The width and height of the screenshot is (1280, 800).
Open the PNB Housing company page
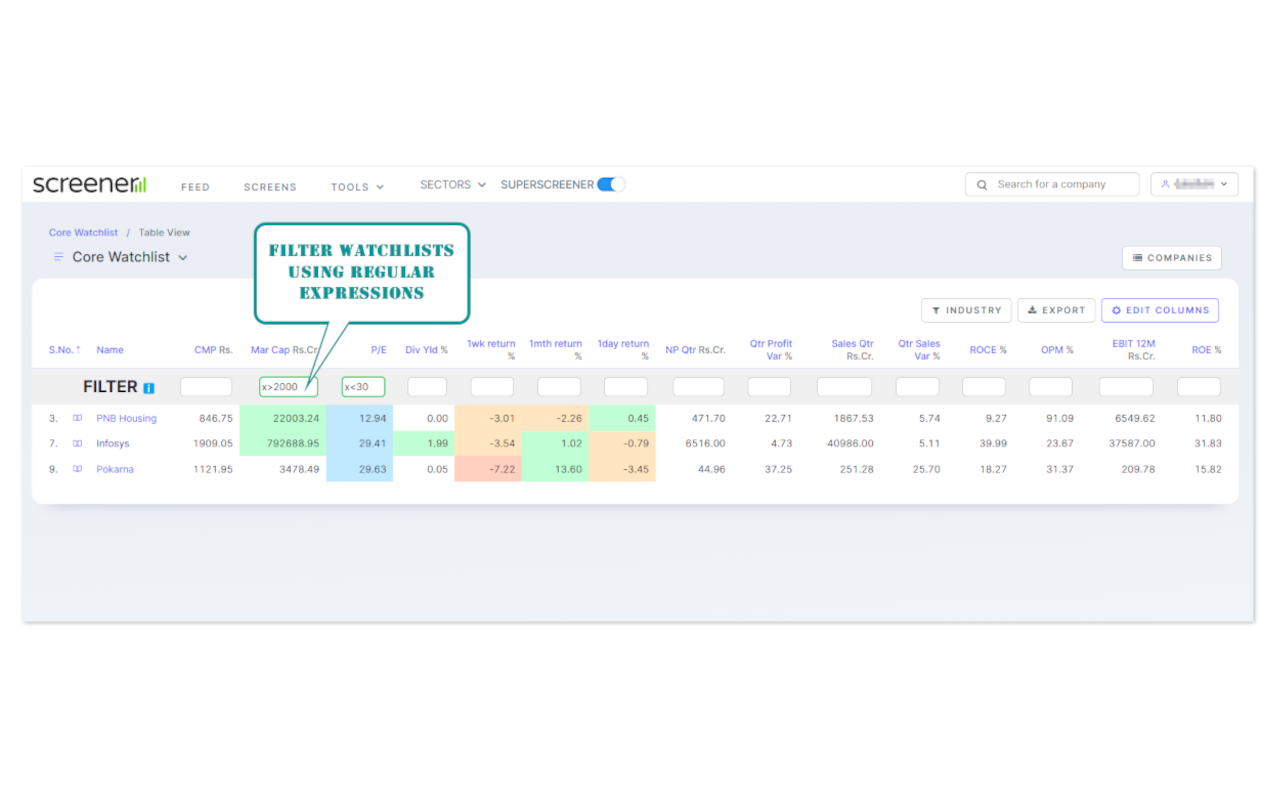pyautogui.click(x=126, y=418)
